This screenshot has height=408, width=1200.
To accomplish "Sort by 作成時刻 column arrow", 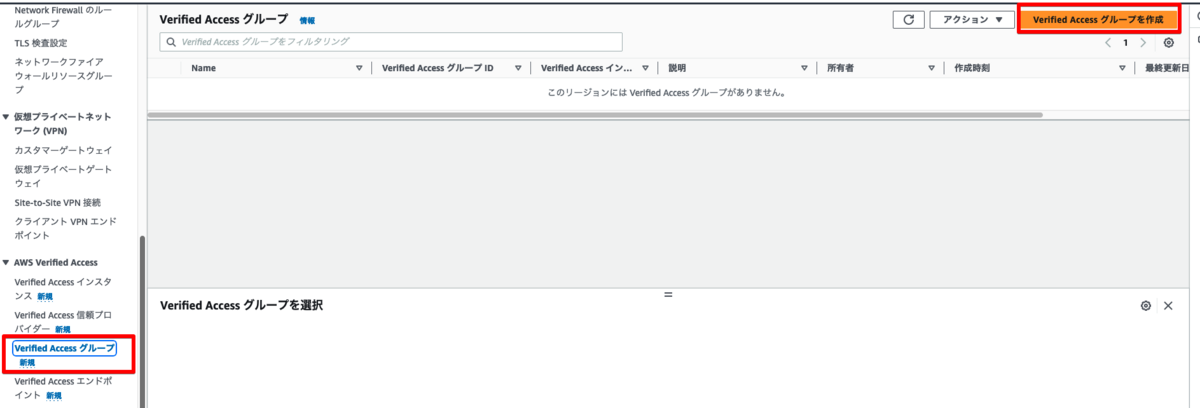I will [x=1122, y=68].
